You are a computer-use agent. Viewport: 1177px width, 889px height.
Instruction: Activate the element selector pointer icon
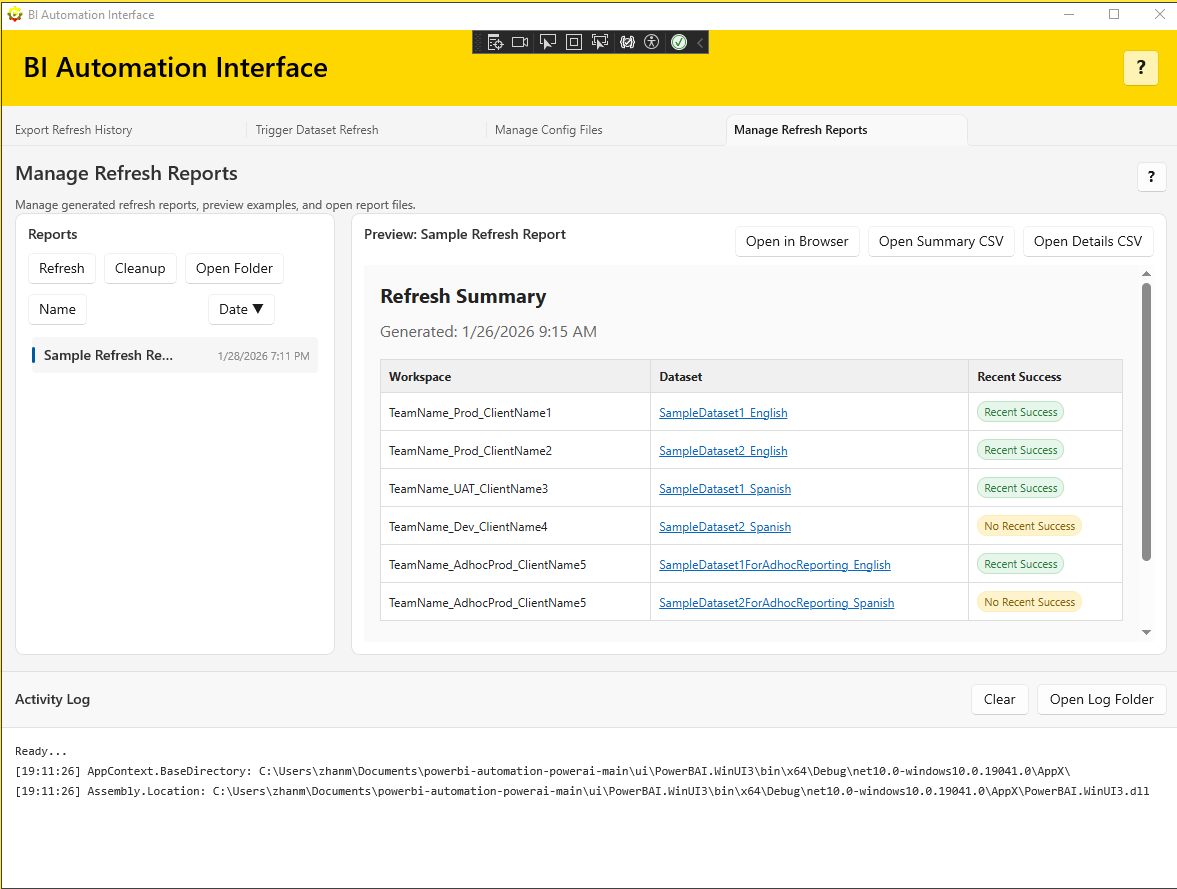click(x=547, y=42)
